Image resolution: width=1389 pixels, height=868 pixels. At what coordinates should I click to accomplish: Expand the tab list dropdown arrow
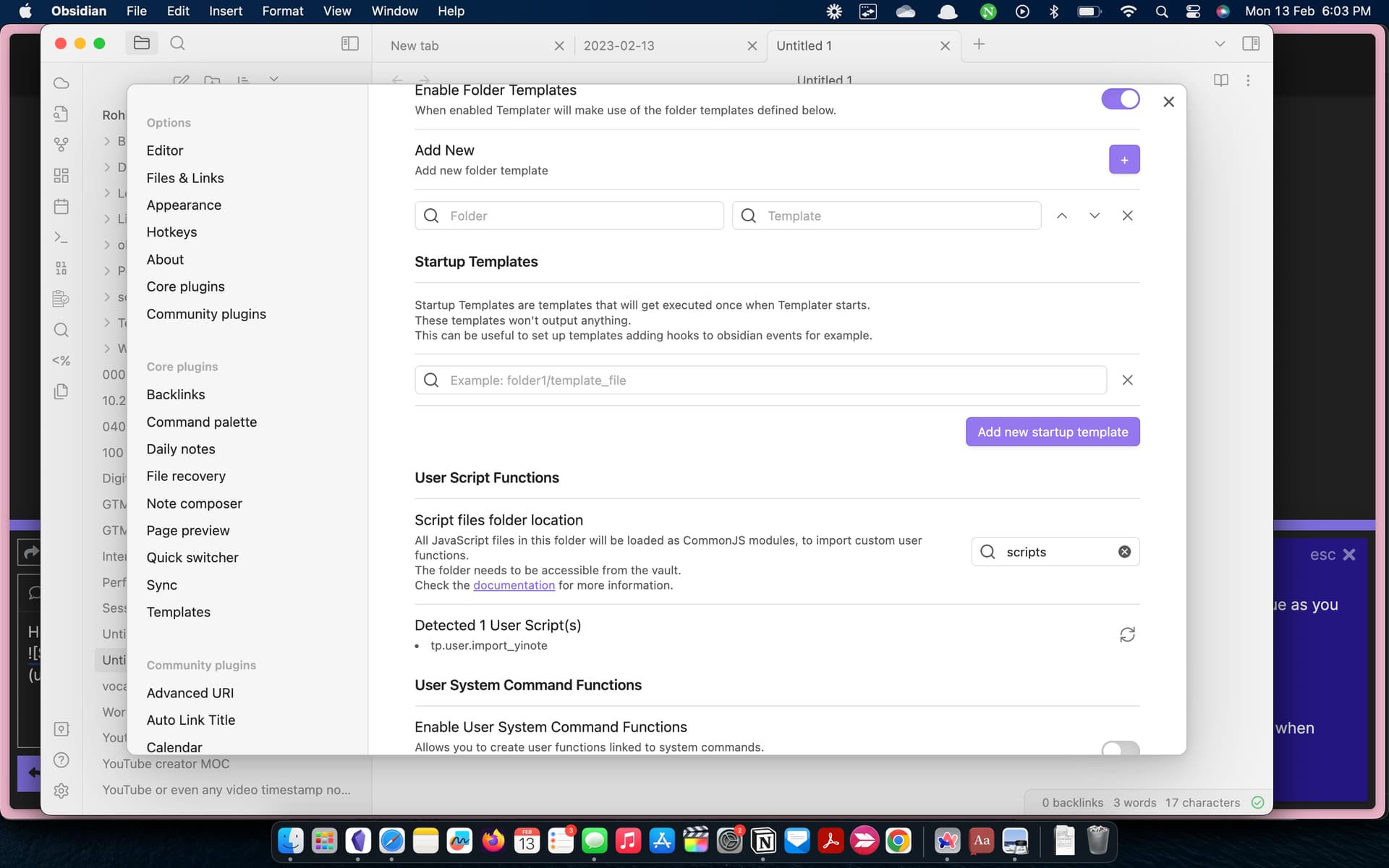(x=1220, y=44)
